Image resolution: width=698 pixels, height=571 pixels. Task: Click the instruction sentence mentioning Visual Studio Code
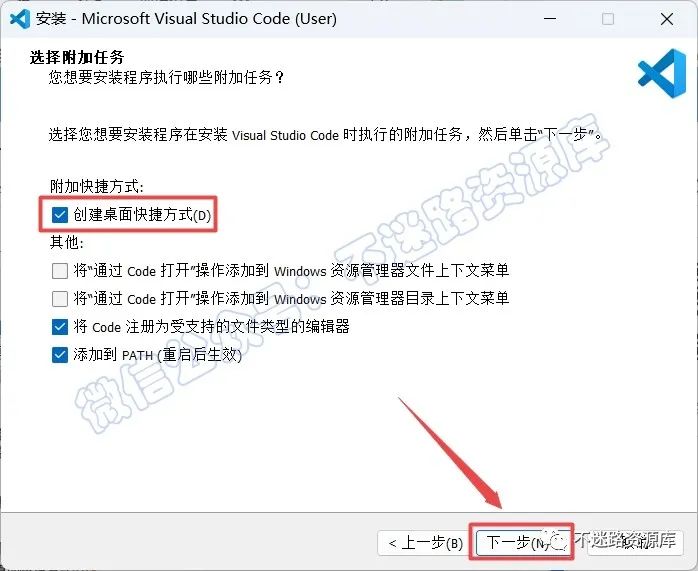(x=325, y=134)
